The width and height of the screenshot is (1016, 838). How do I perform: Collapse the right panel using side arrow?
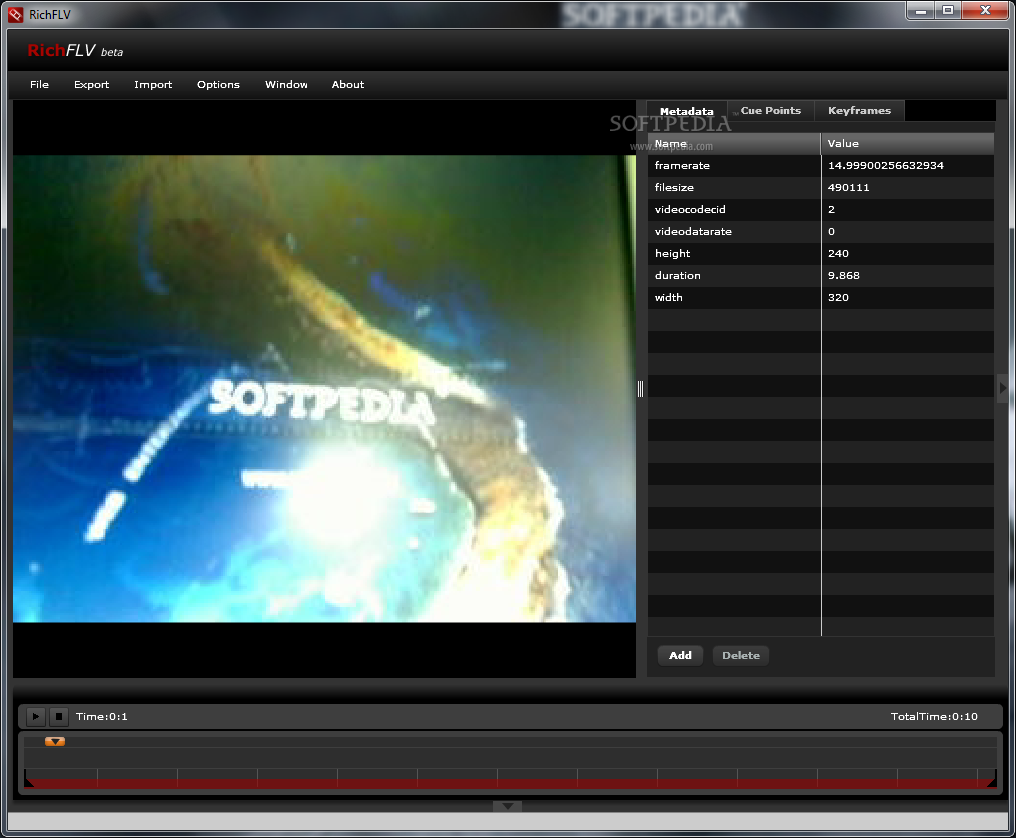[x=1002, y=388]
